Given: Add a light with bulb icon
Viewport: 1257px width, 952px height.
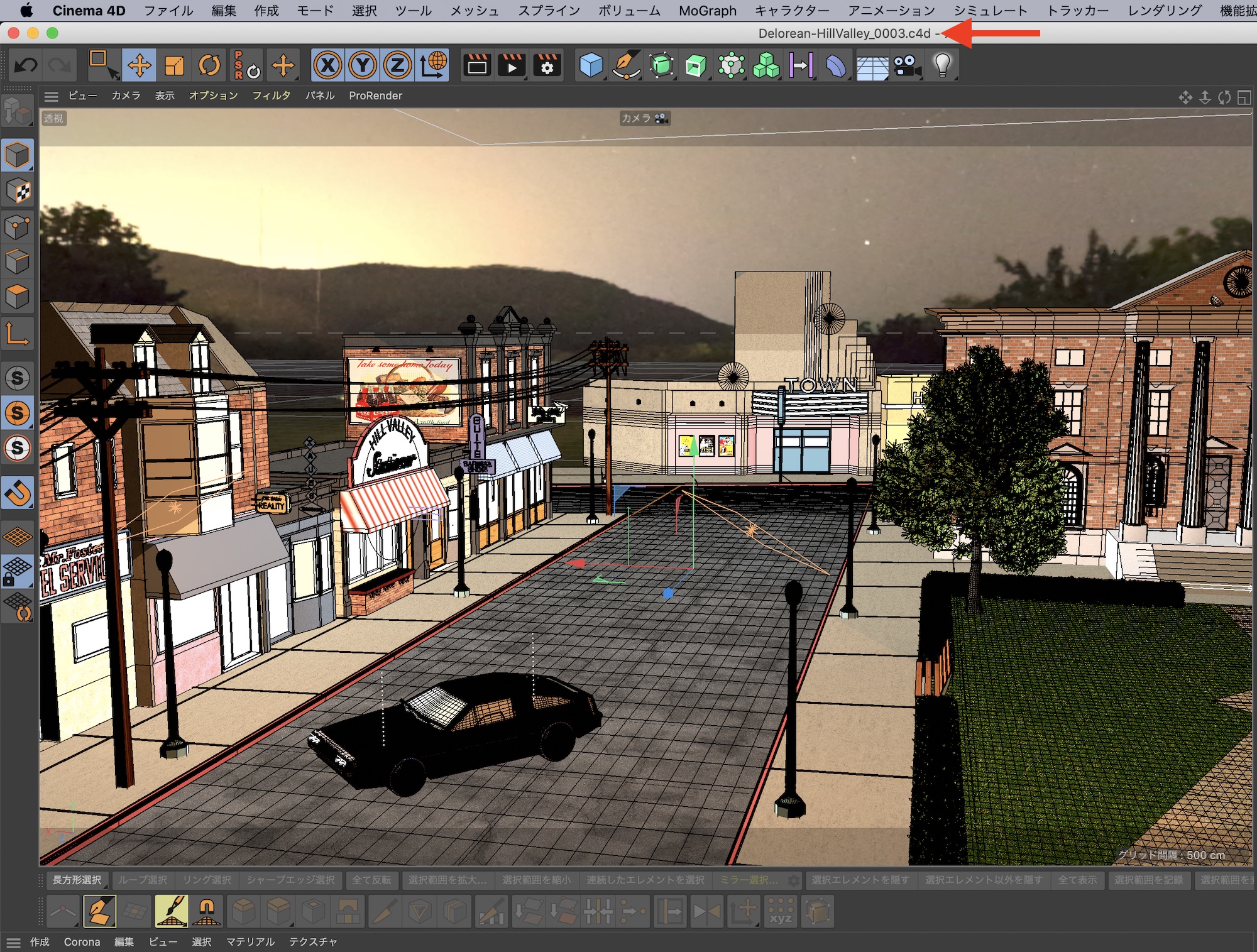Looking at the screenshot, I should 942,65.
